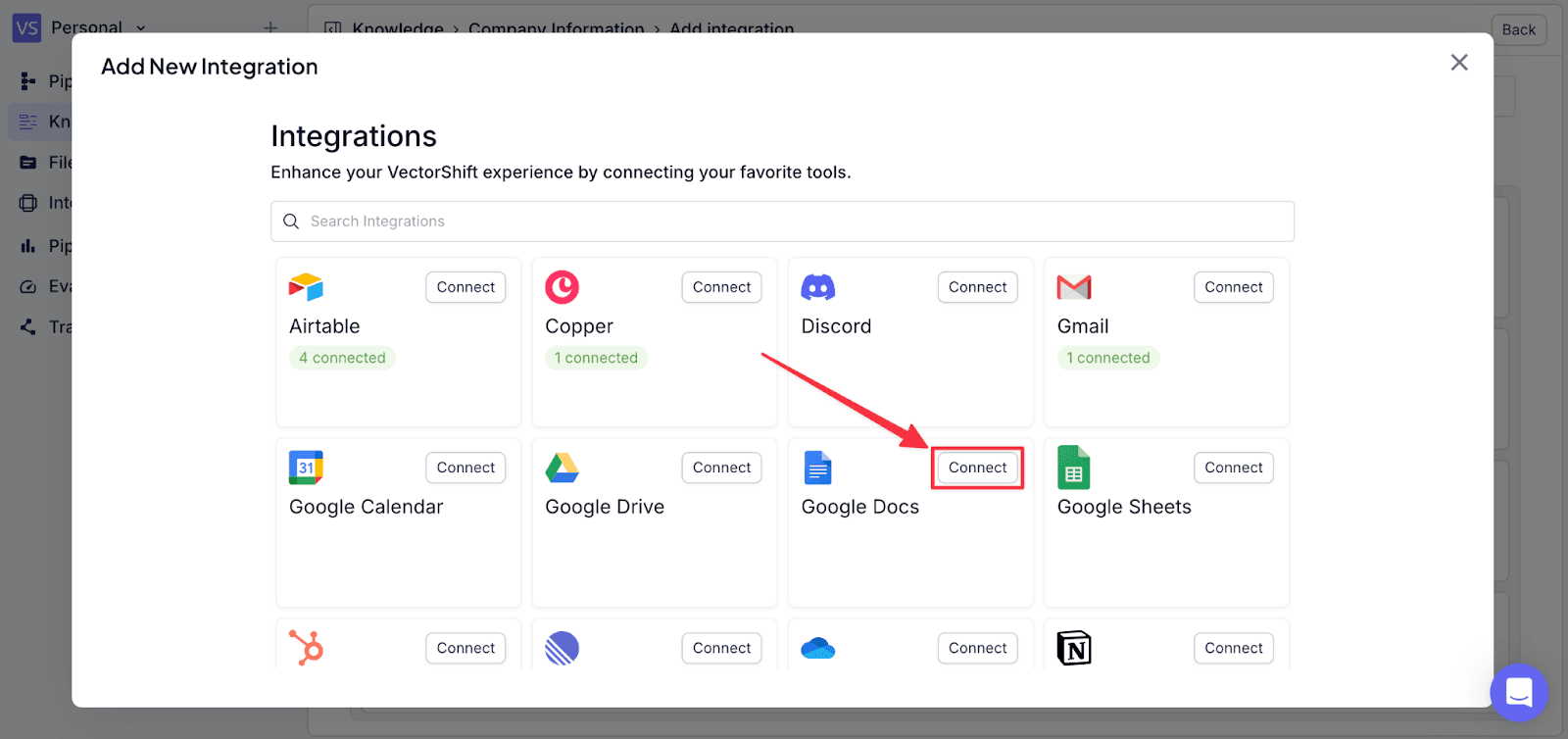The width and height of the screenshot is (1568, 739).
Task: Go to Company Information in the breadcrumb
Action: coord(557,29)
